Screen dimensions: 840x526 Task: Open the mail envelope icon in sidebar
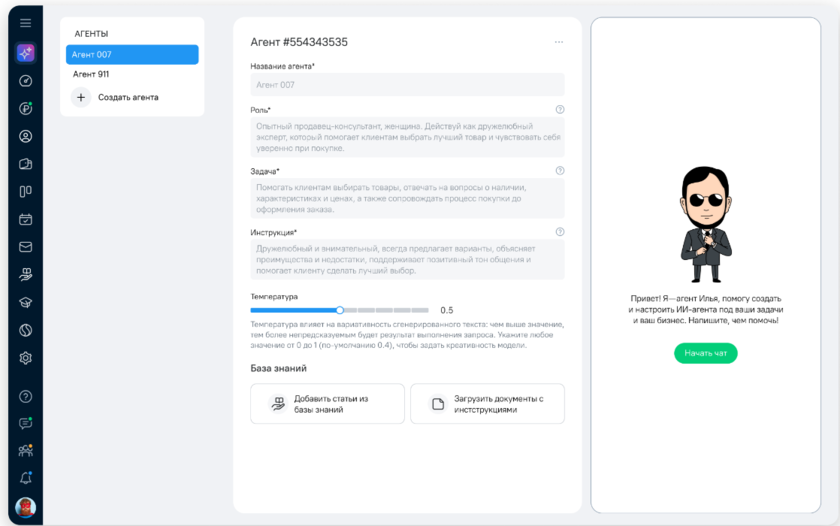point(26,247)
